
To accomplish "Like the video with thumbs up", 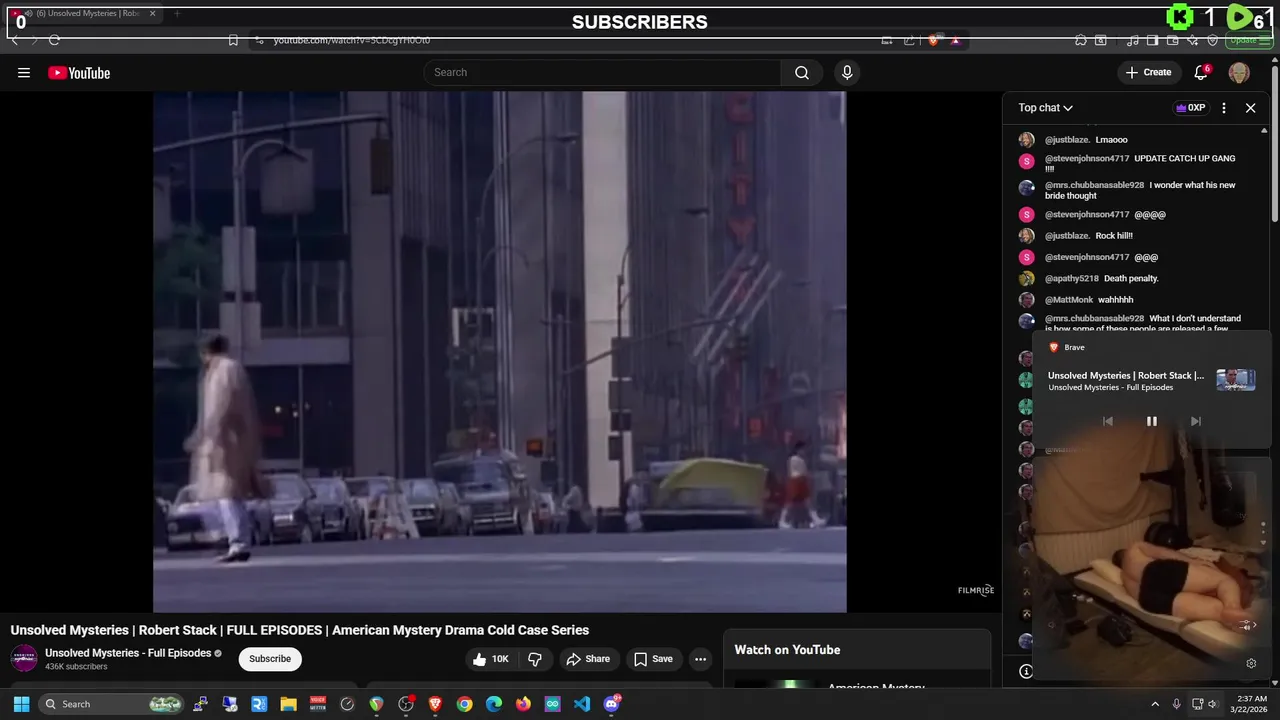I will point(491,658).
